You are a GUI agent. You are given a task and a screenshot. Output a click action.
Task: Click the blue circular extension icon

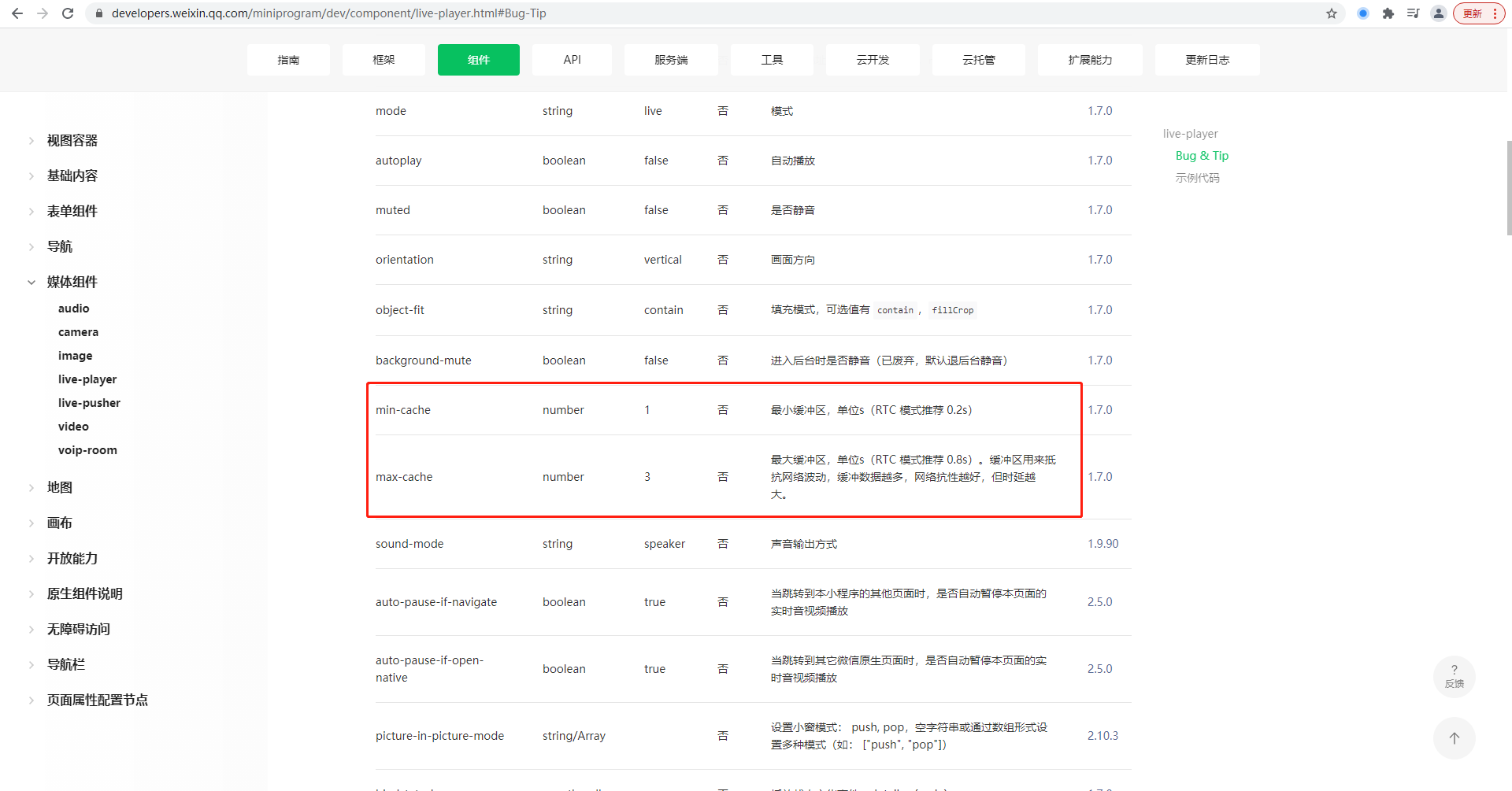coord(1363,13)
